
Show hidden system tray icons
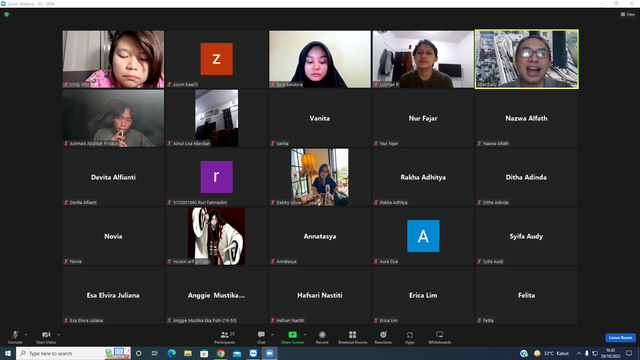pos(578,353)
